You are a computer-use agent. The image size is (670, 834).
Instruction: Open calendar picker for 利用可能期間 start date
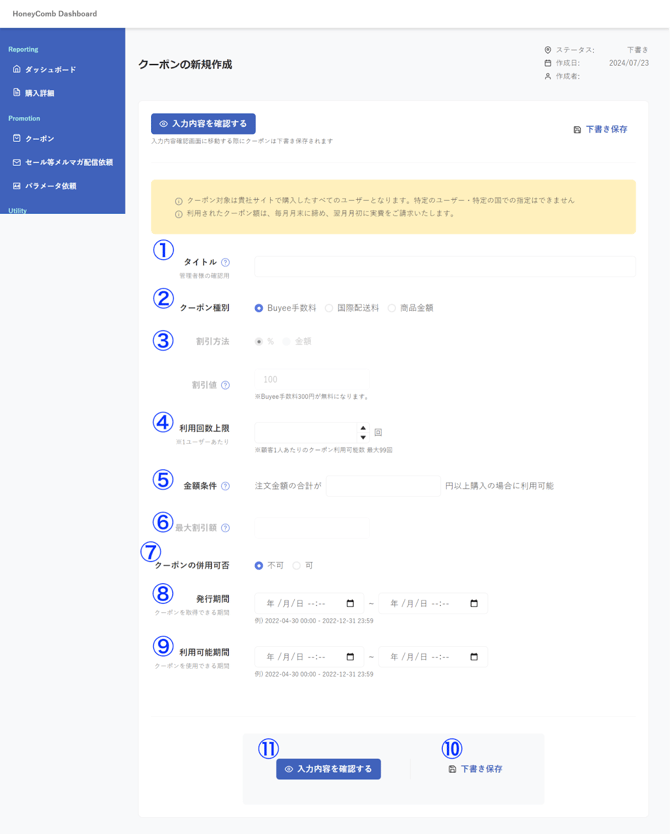point(350,657)
